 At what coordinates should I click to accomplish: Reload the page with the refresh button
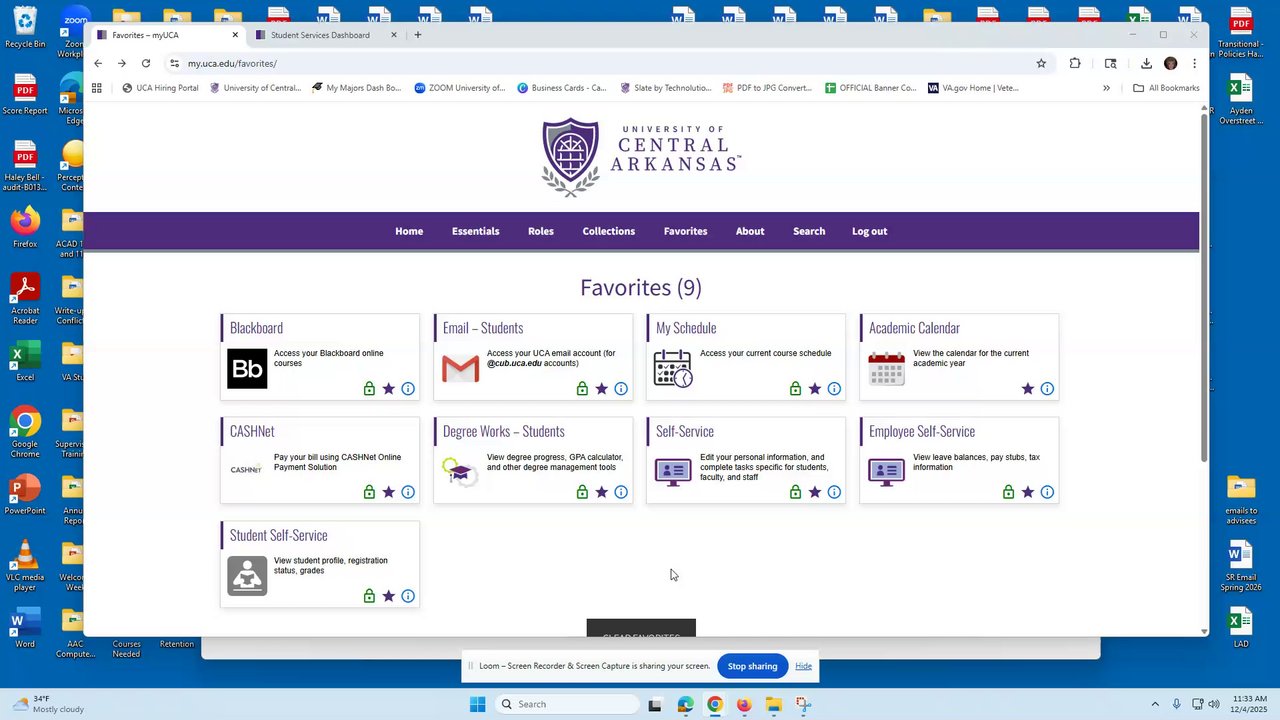pyautogui.click(x=146, y=63)
